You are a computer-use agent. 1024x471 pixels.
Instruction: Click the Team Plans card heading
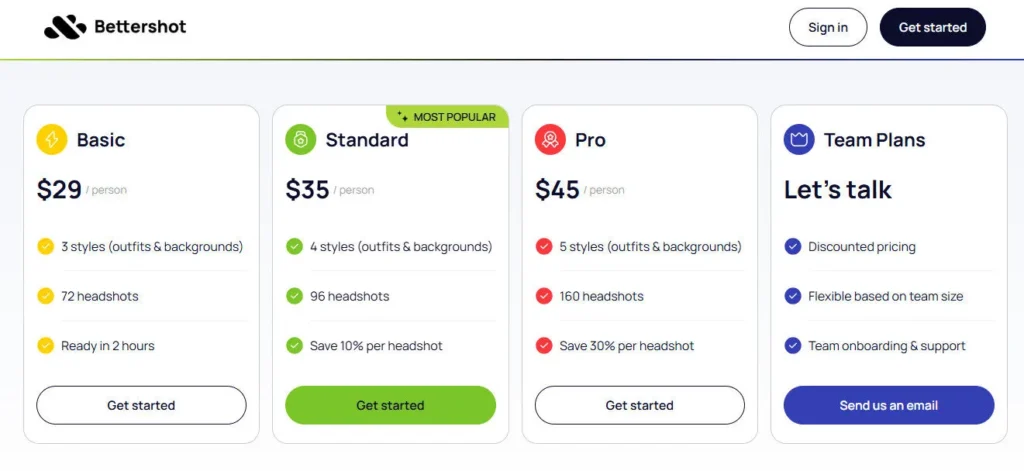874,140
